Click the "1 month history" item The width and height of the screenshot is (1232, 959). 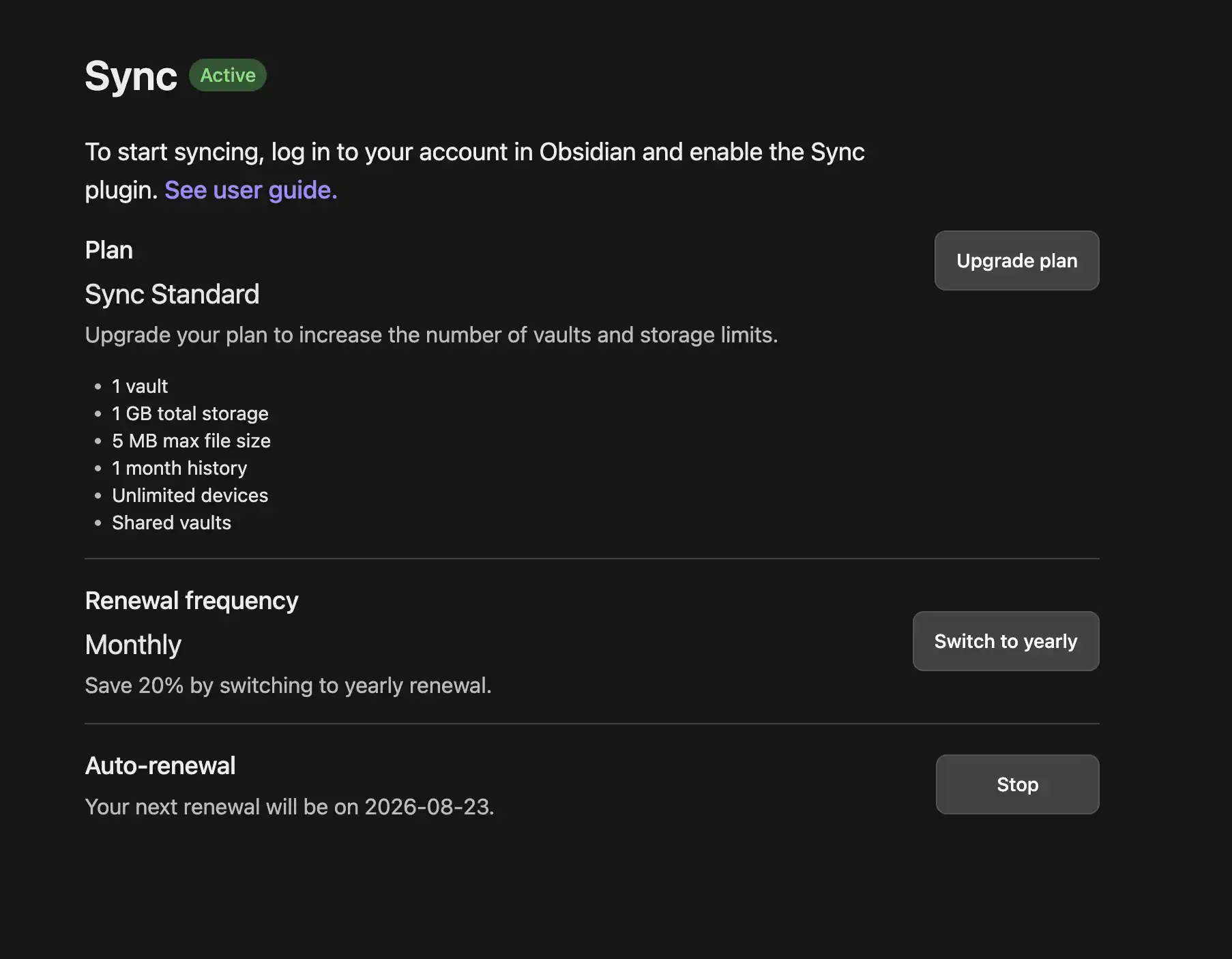(179, 468)
